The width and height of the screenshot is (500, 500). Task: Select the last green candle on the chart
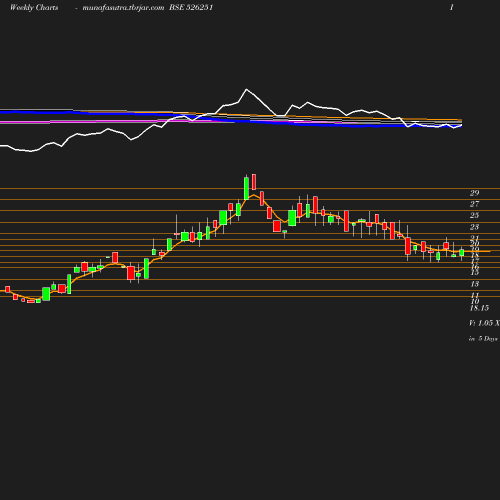click(462, 253)
